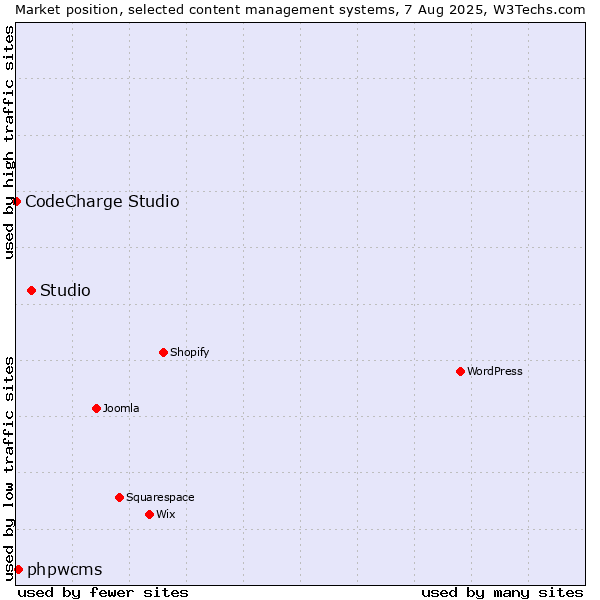Click the 'used by high traffic sites' axis label
This screenshot has width=600, height=600.
tap(8, 142)
